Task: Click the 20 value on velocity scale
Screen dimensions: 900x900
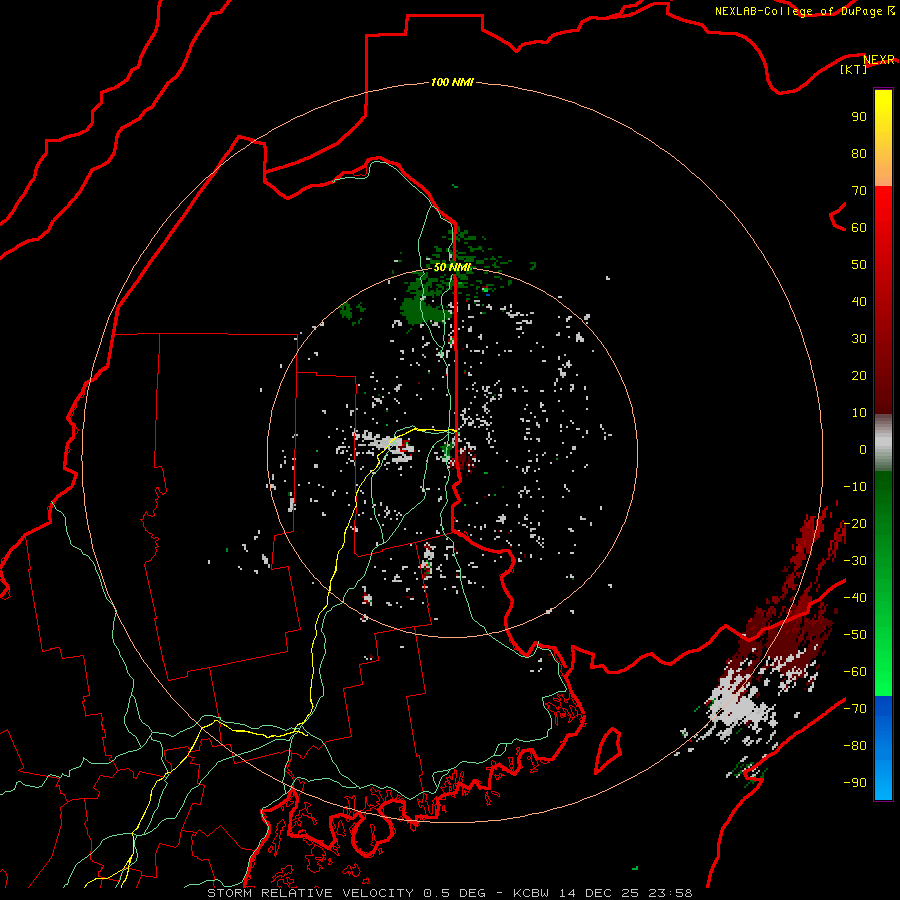Action: [x=859, y=375]
